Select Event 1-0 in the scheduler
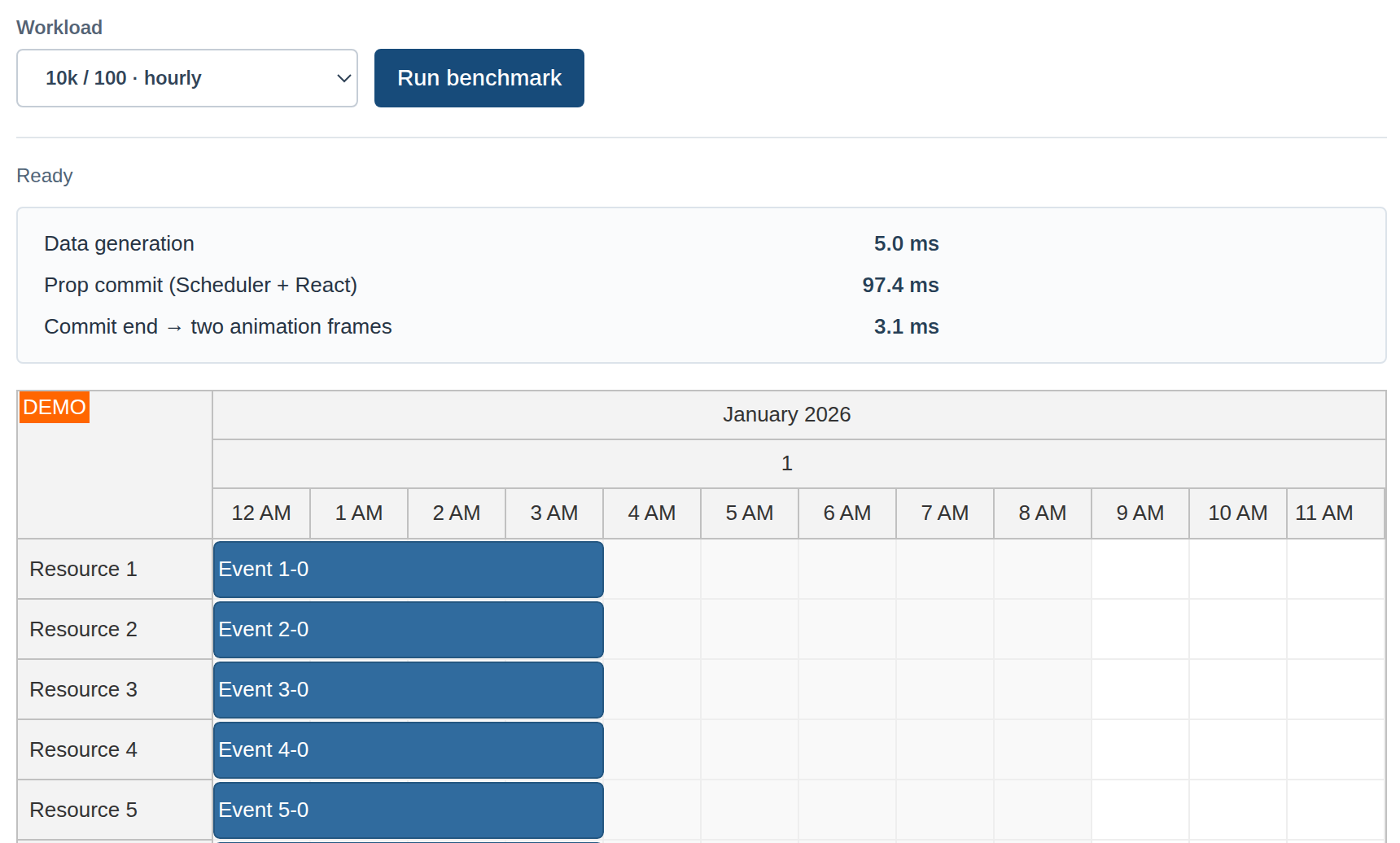Viewport: 1400px width, 843px height. 409,570
